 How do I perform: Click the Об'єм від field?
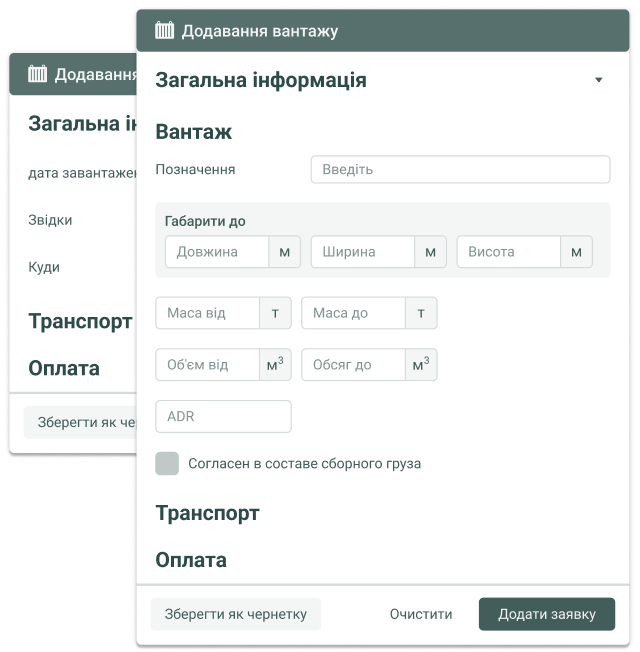click(207, 365)
